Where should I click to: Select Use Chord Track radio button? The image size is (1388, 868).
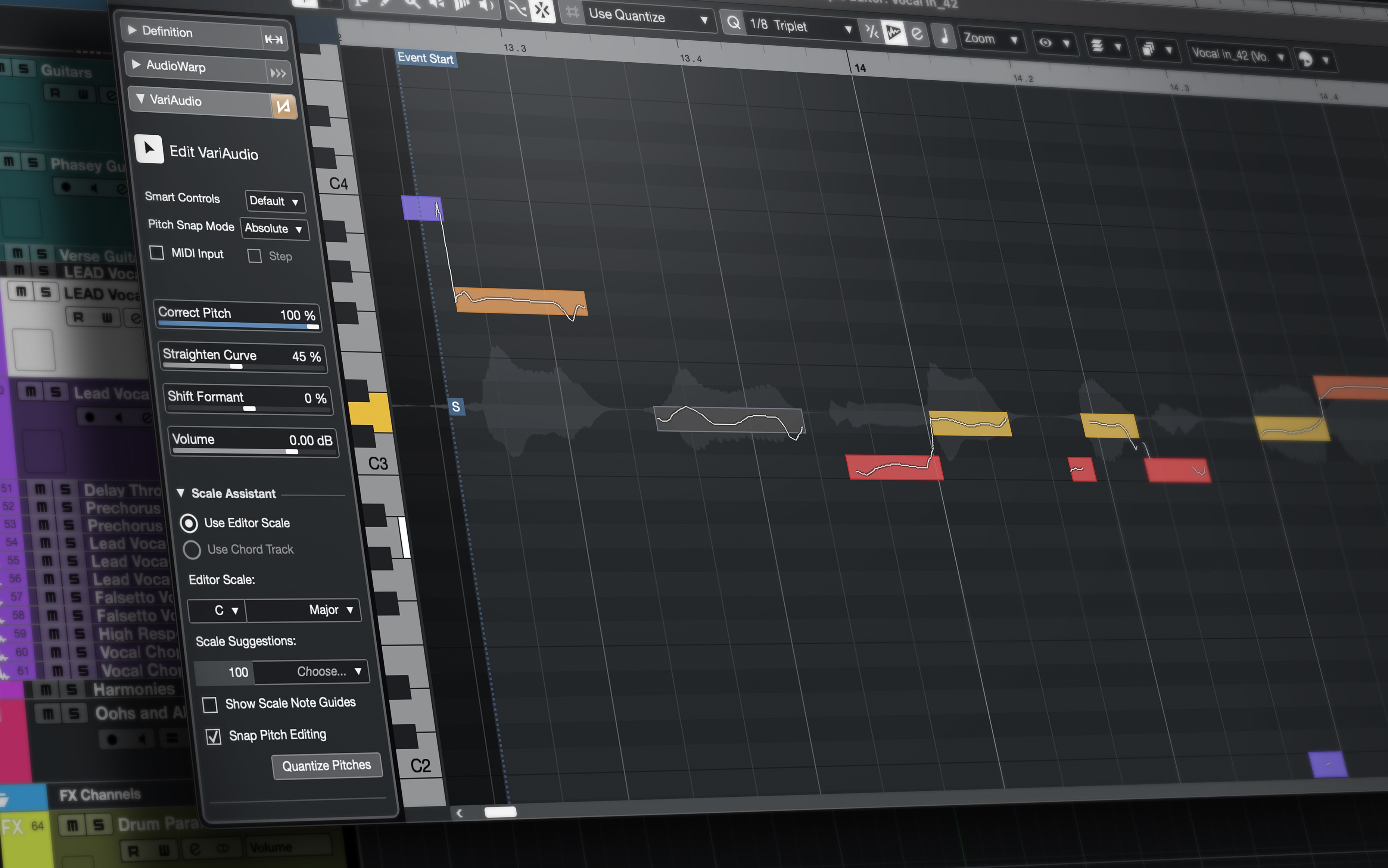193,548
